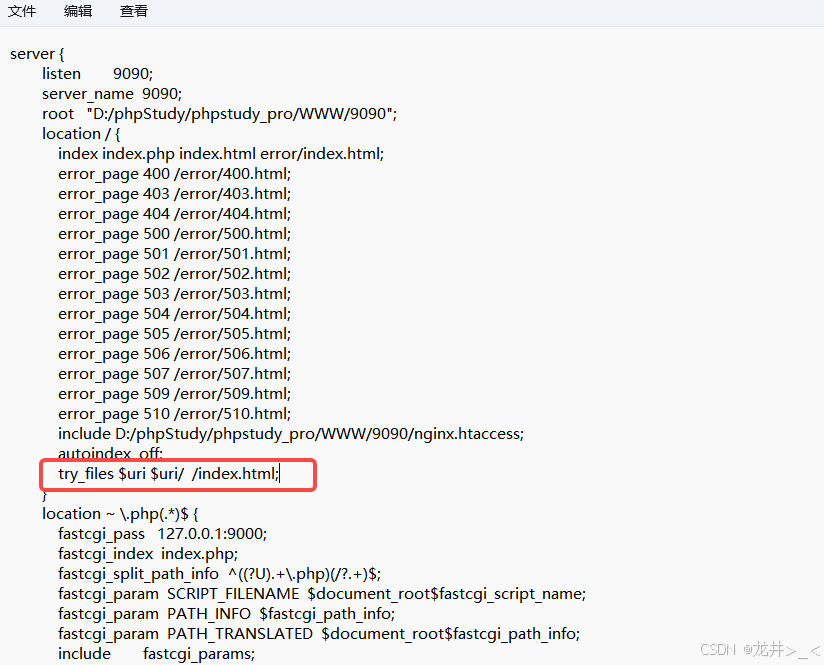
Task: Click the error_page 501 line
Action: [174, 253]
